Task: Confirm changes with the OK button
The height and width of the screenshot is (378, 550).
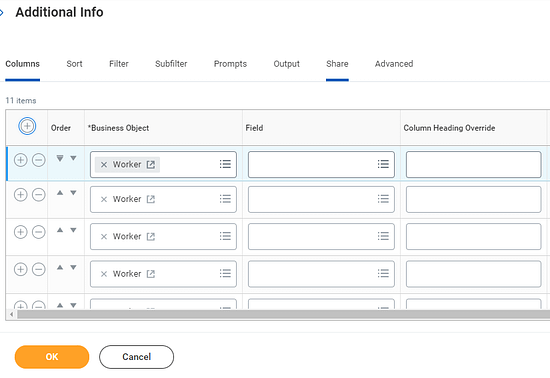Action: click(x=52, y=357)
